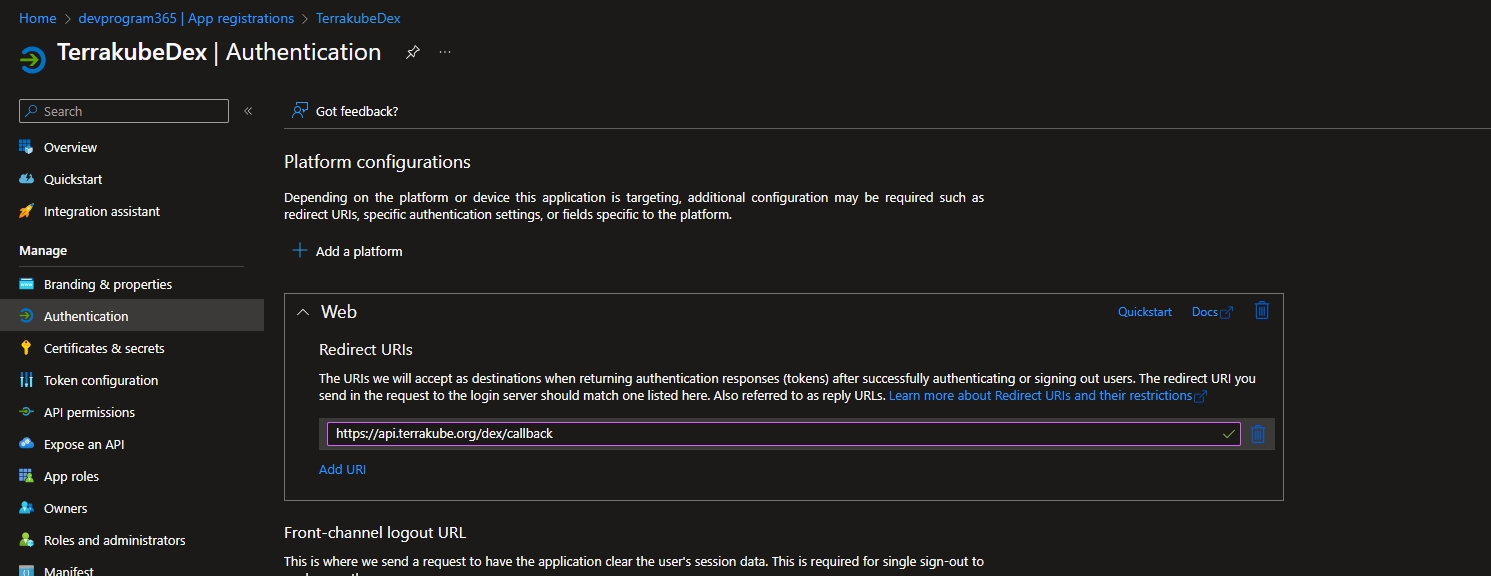Open API permissions section
Viewport: 1491px width, 576px height.
(x=89, y=412)
